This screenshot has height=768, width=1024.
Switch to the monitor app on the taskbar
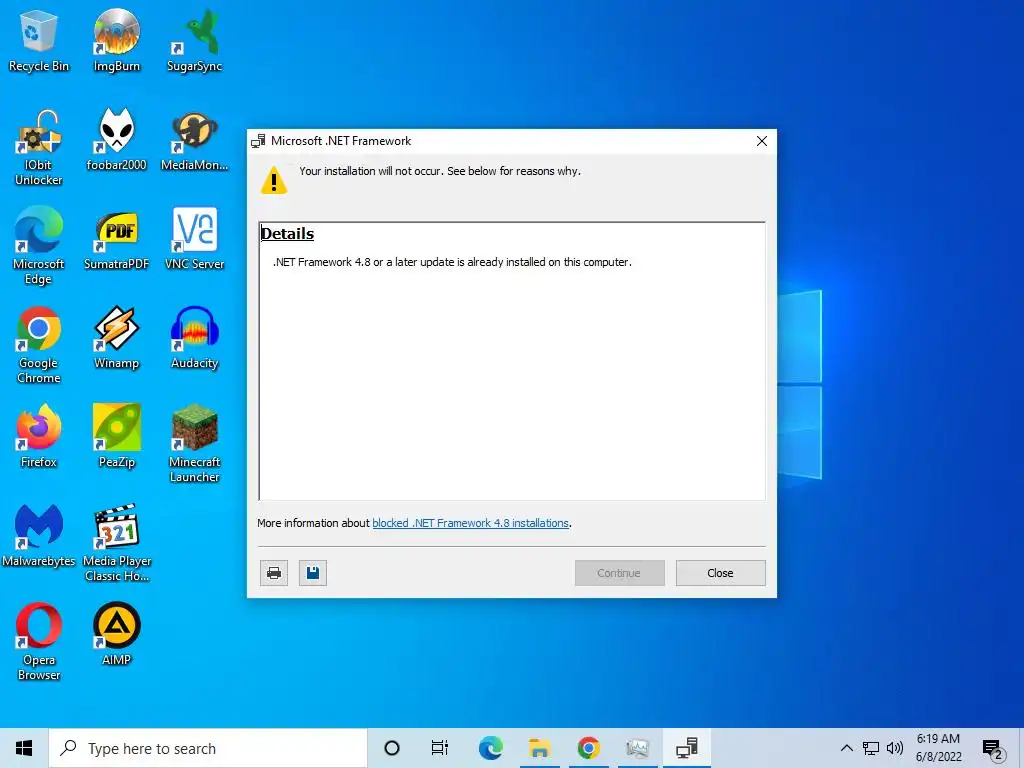coord(637,748)
